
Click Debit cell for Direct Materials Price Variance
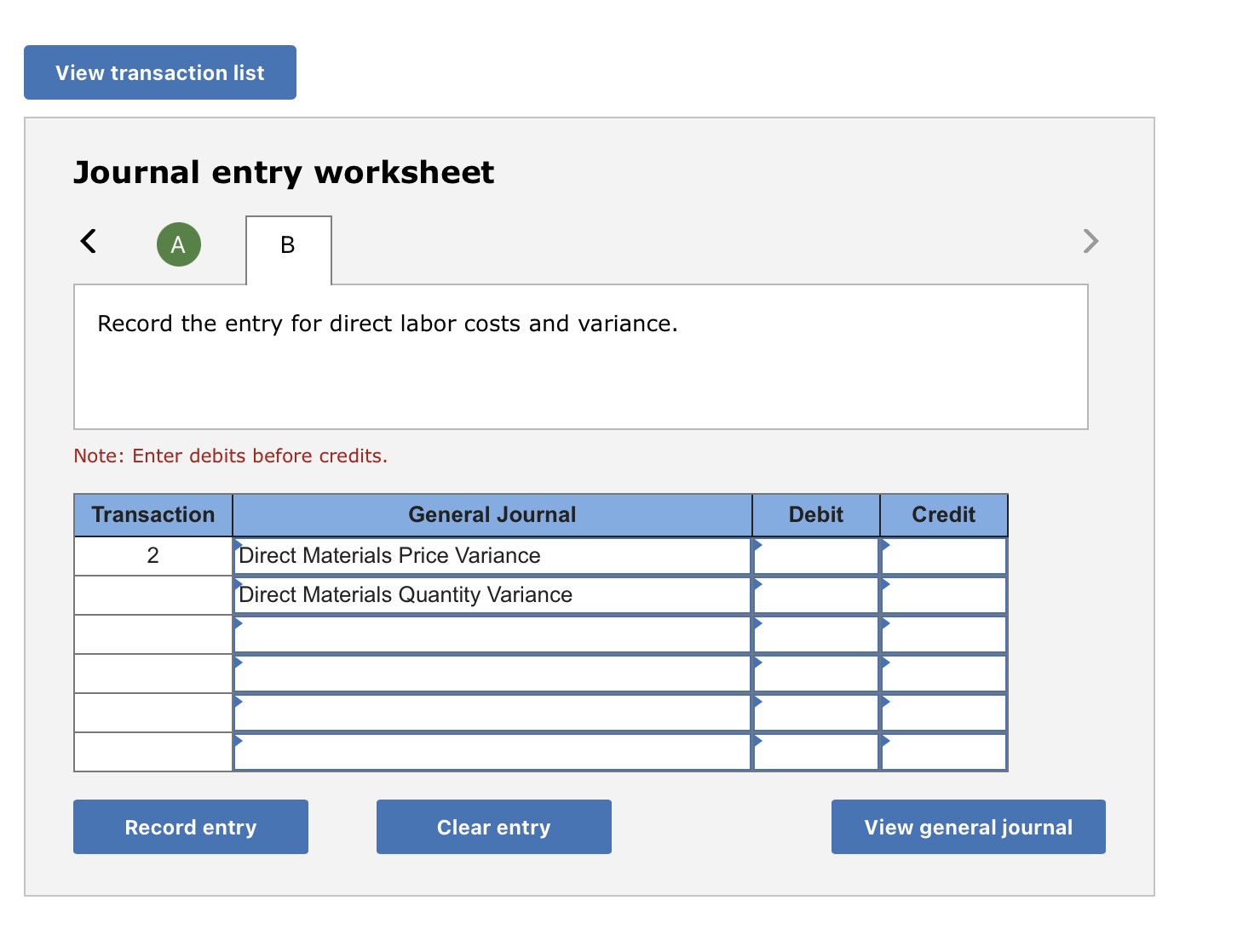click(x=816, y=556)
